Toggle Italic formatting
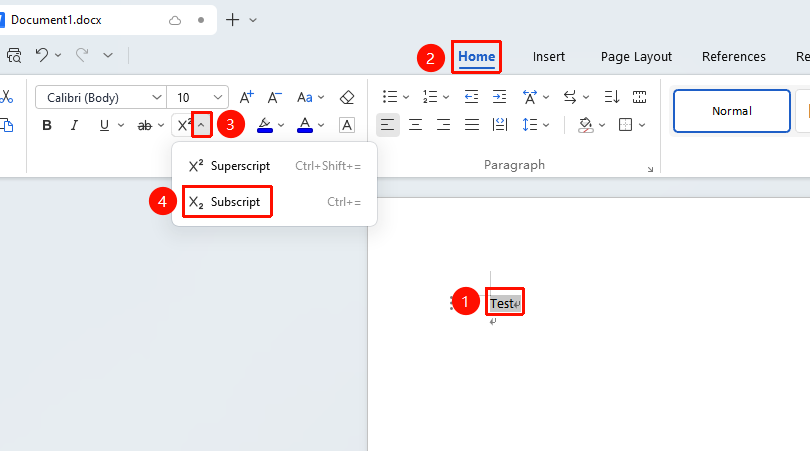 point(74,125)
